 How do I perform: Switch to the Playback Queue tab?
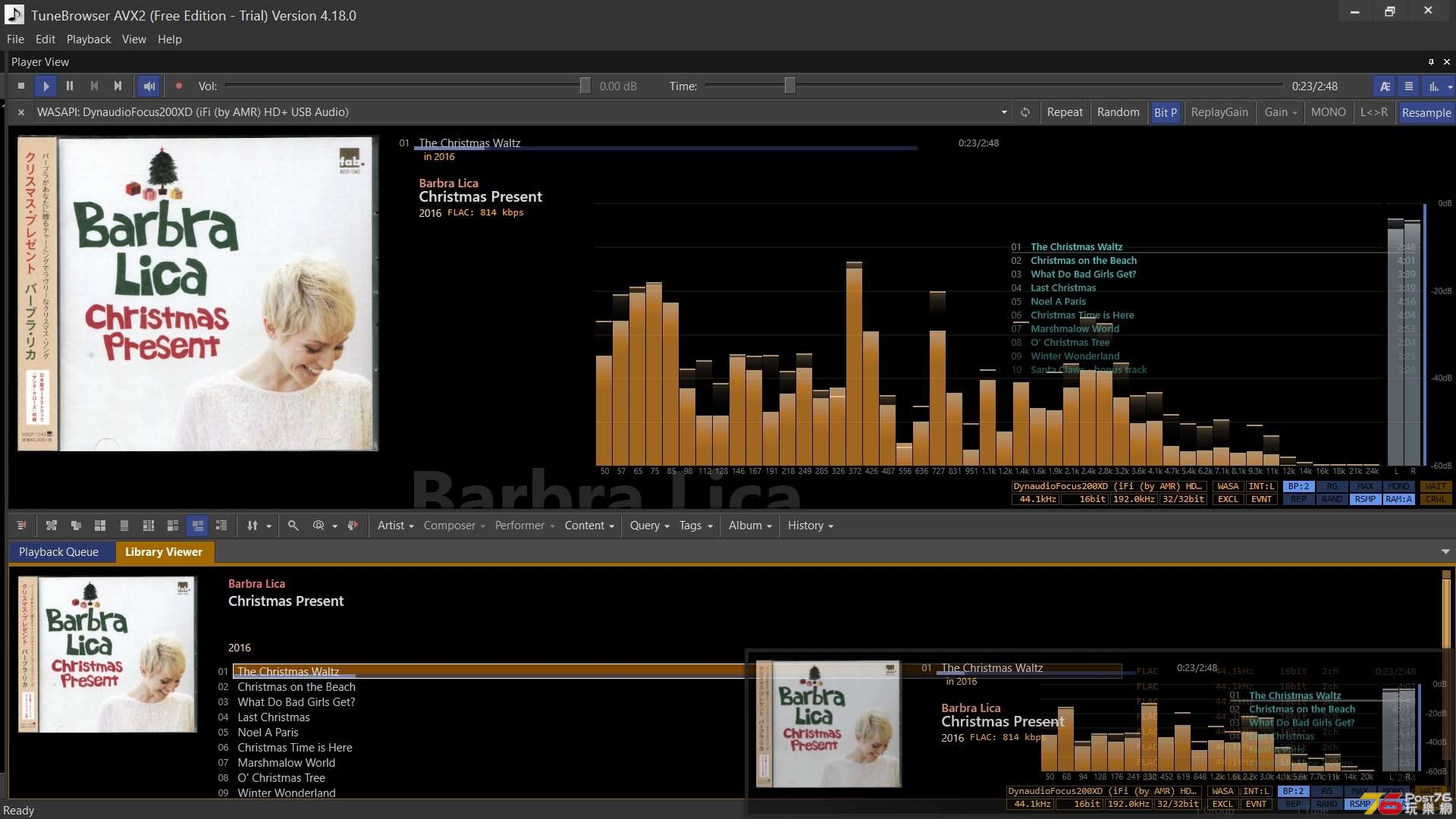point(58,552)
